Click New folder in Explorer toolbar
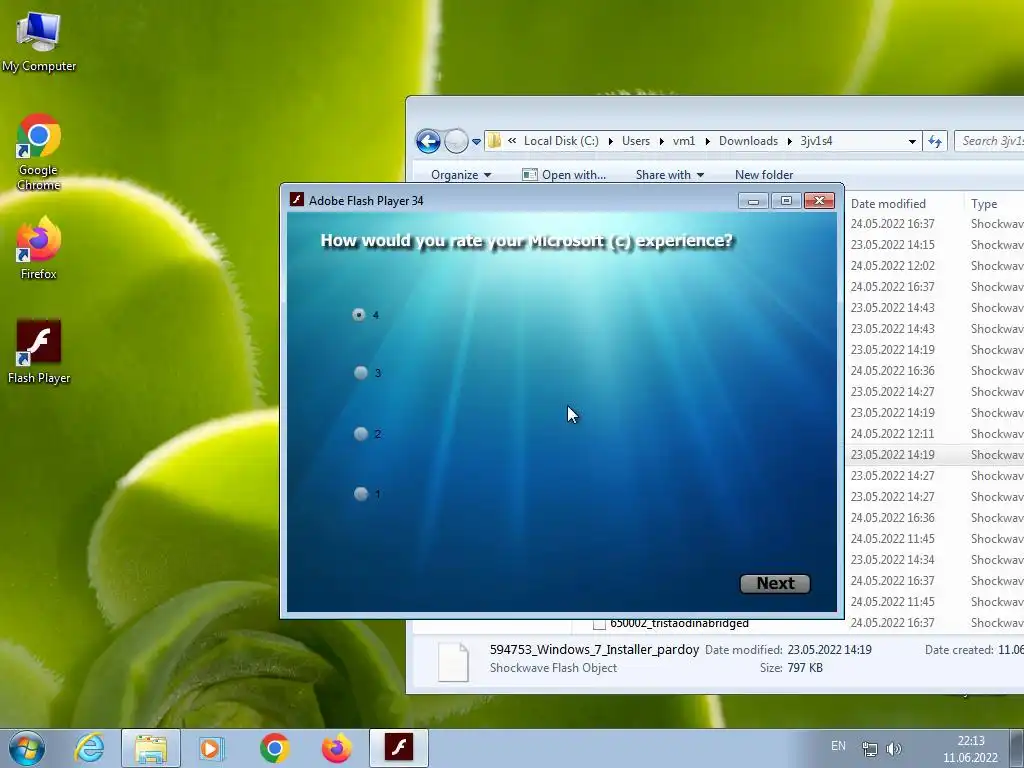 tap(763, 174)
